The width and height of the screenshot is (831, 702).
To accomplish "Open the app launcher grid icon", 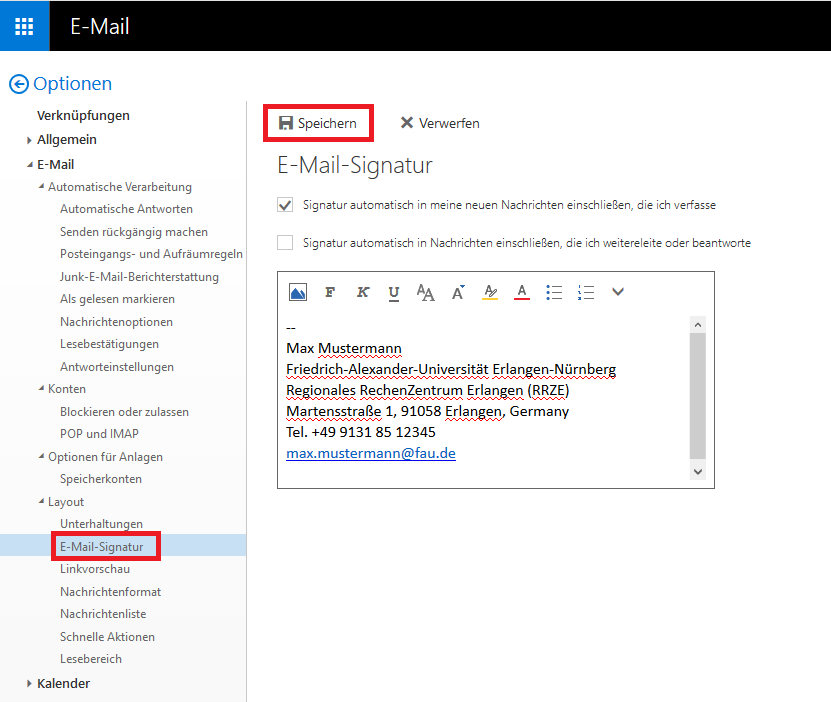I will point(24,26).
